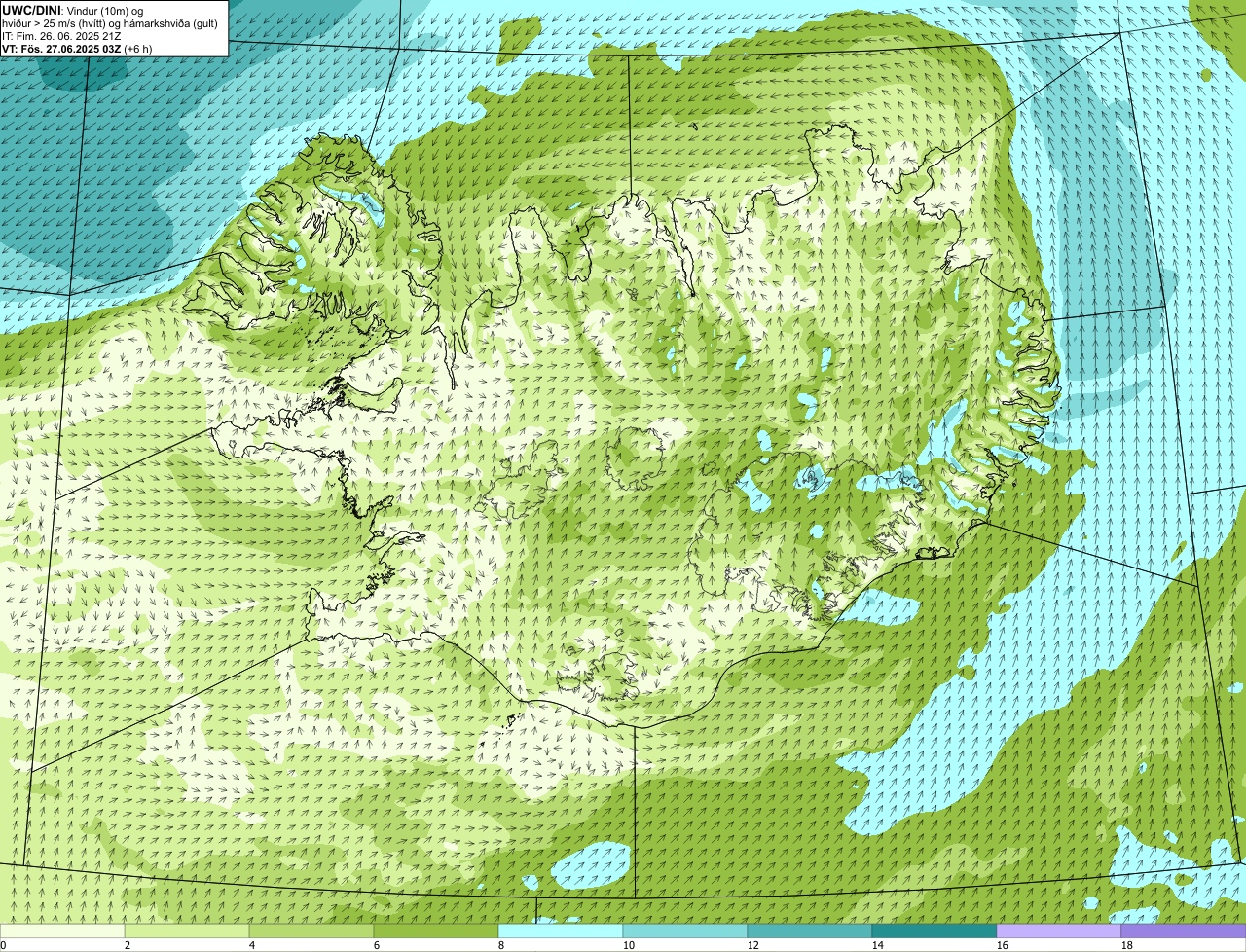
Task: Click the lavender 16–18 m/s legend swatch
Action: click(1059, 932)
